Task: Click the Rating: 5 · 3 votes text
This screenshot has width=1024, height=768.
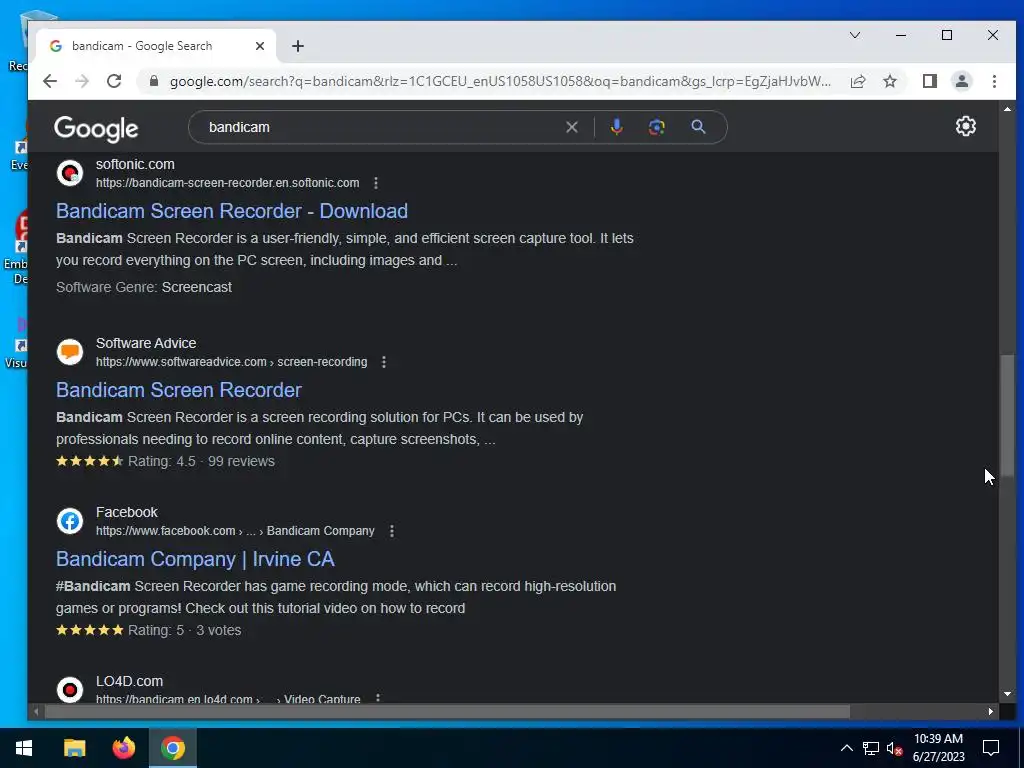Action: (184, 630)
